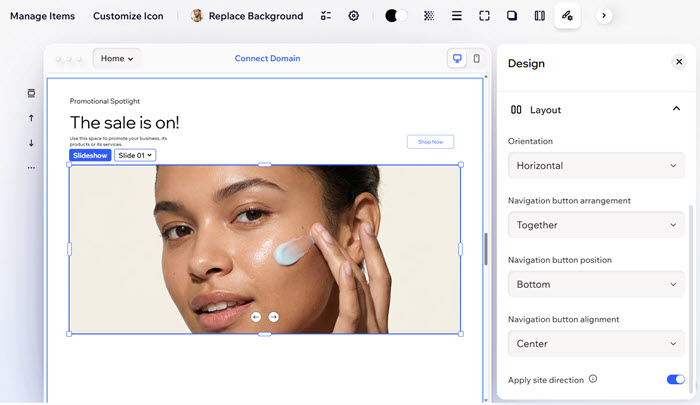The width and height of the screenshot is (700, 405).
Task: Click Manage Items in toolbar
Action: coord(42,16)
